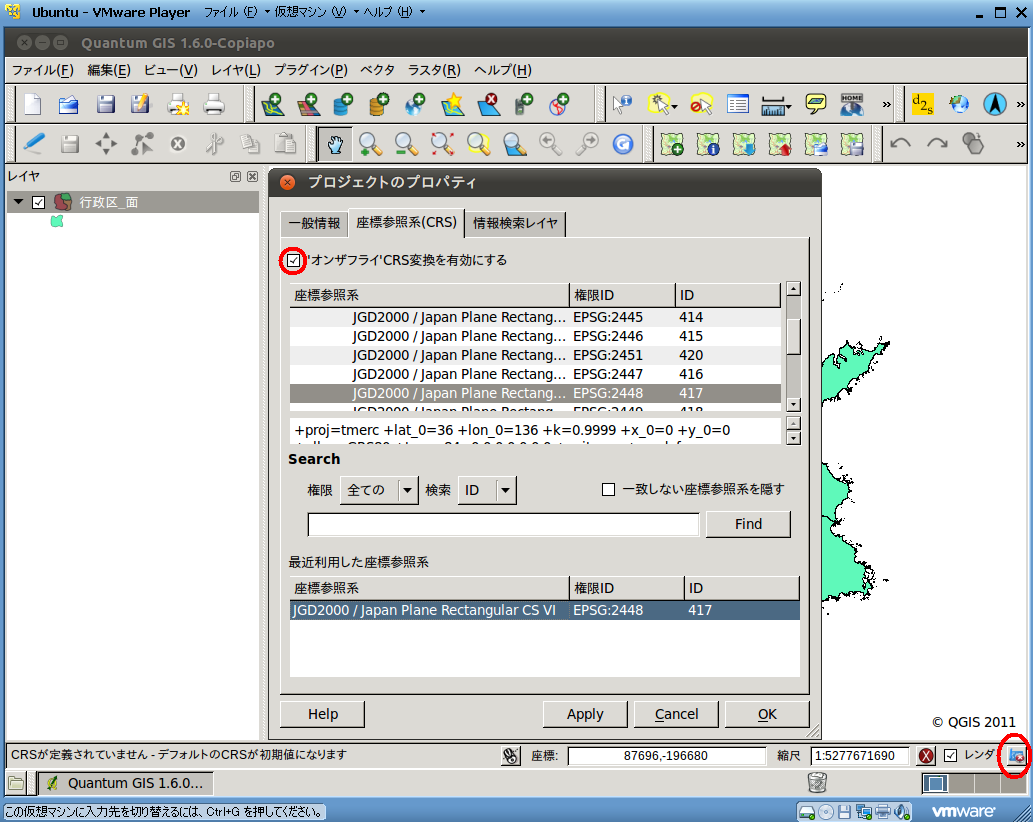The width and height of the screenshot is (1033, 822).
Task: Click the Find button
Action: 748,524
